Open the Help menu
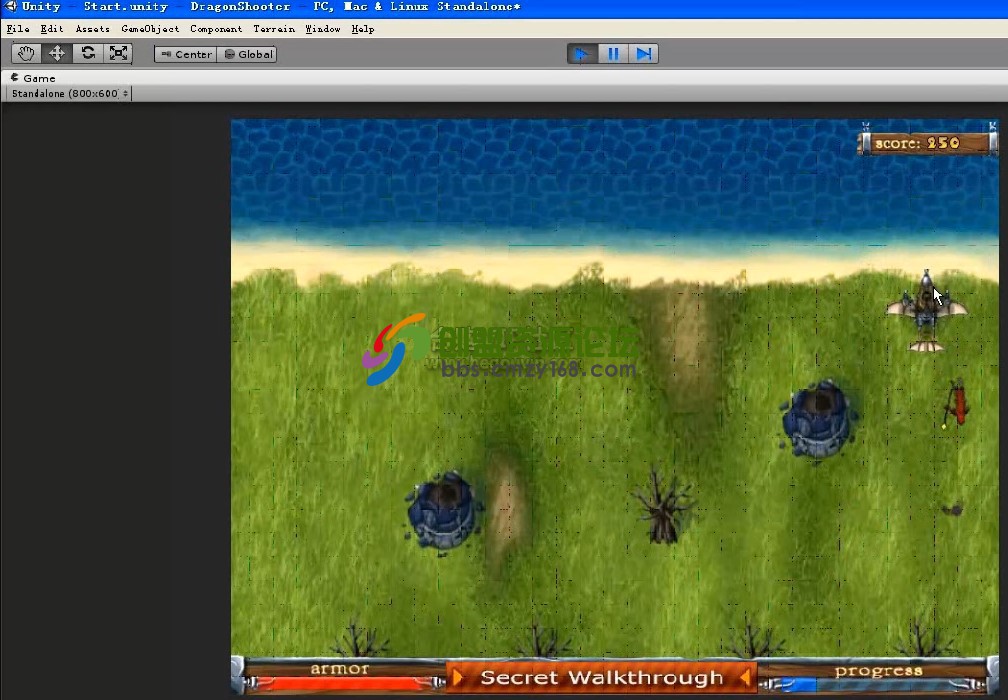Screen dimensions: 1008x700 pos(363,29)
